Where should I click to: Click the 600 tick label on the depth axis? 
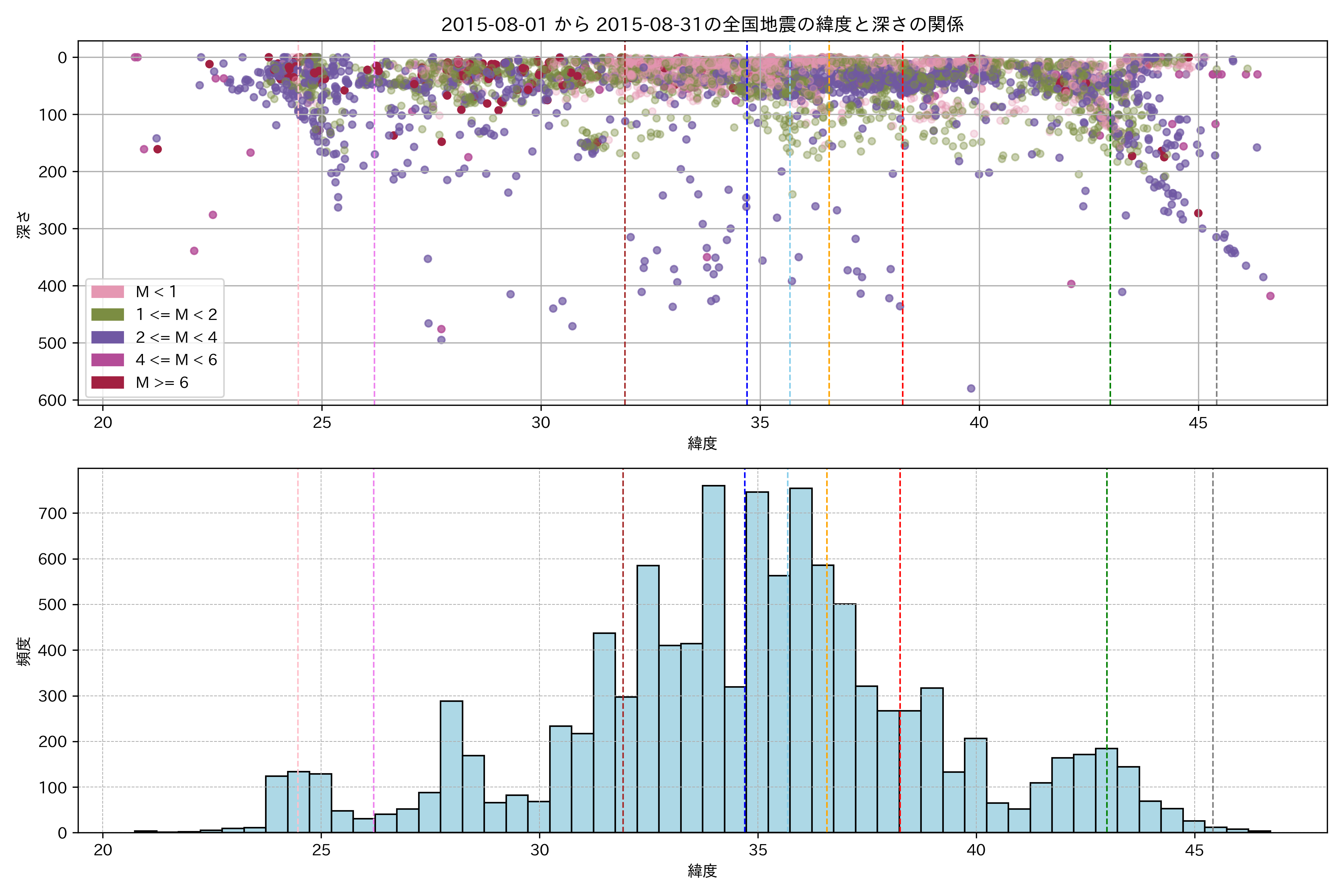[x=53, y=400]
